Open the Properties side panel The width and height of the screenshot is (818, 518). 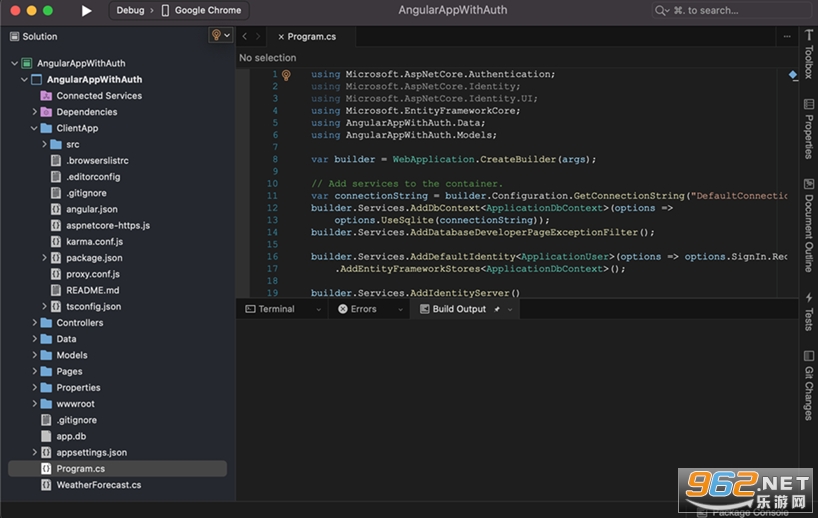809,129
